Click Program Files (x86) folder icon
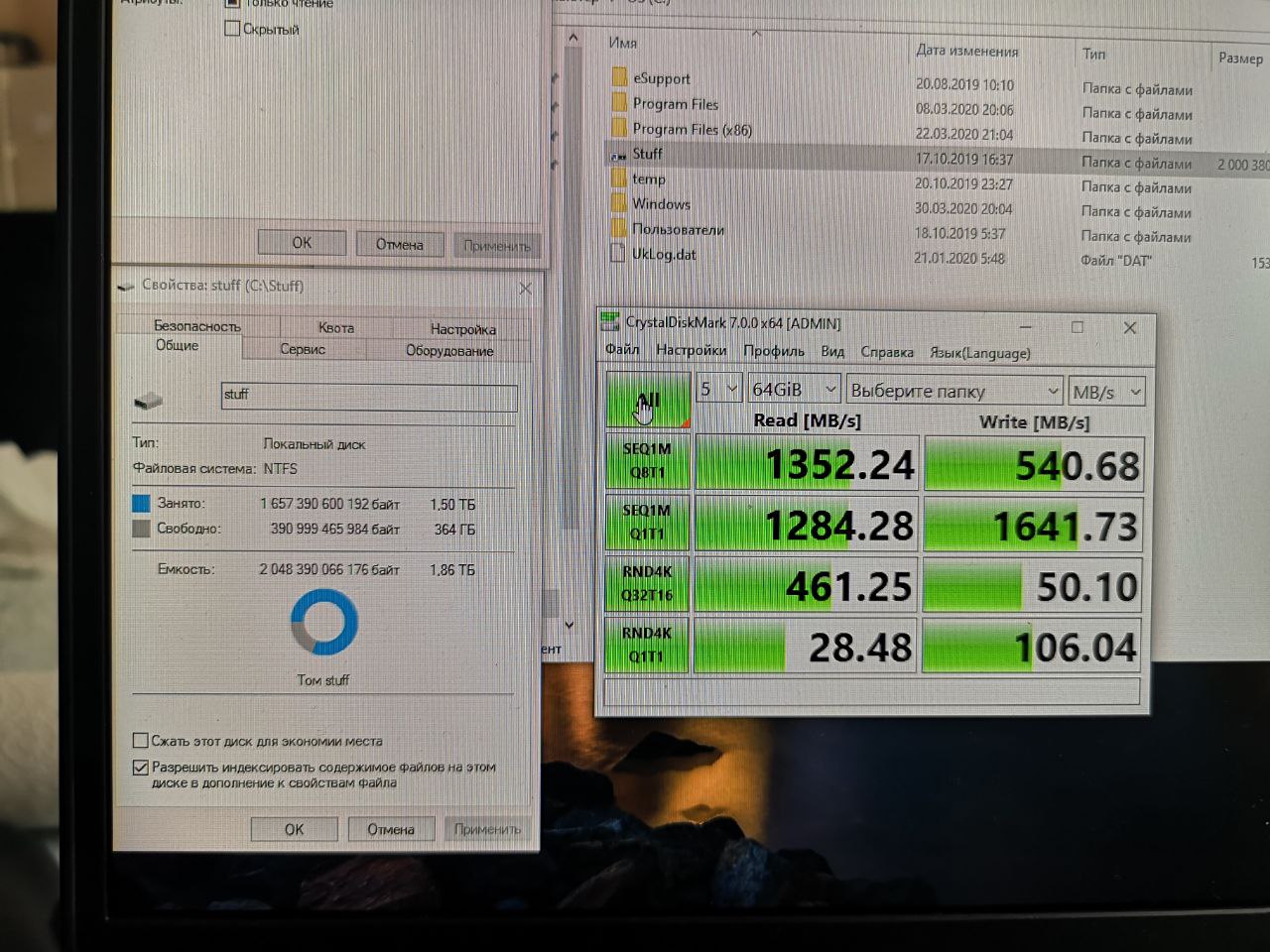 coord(619,128)
